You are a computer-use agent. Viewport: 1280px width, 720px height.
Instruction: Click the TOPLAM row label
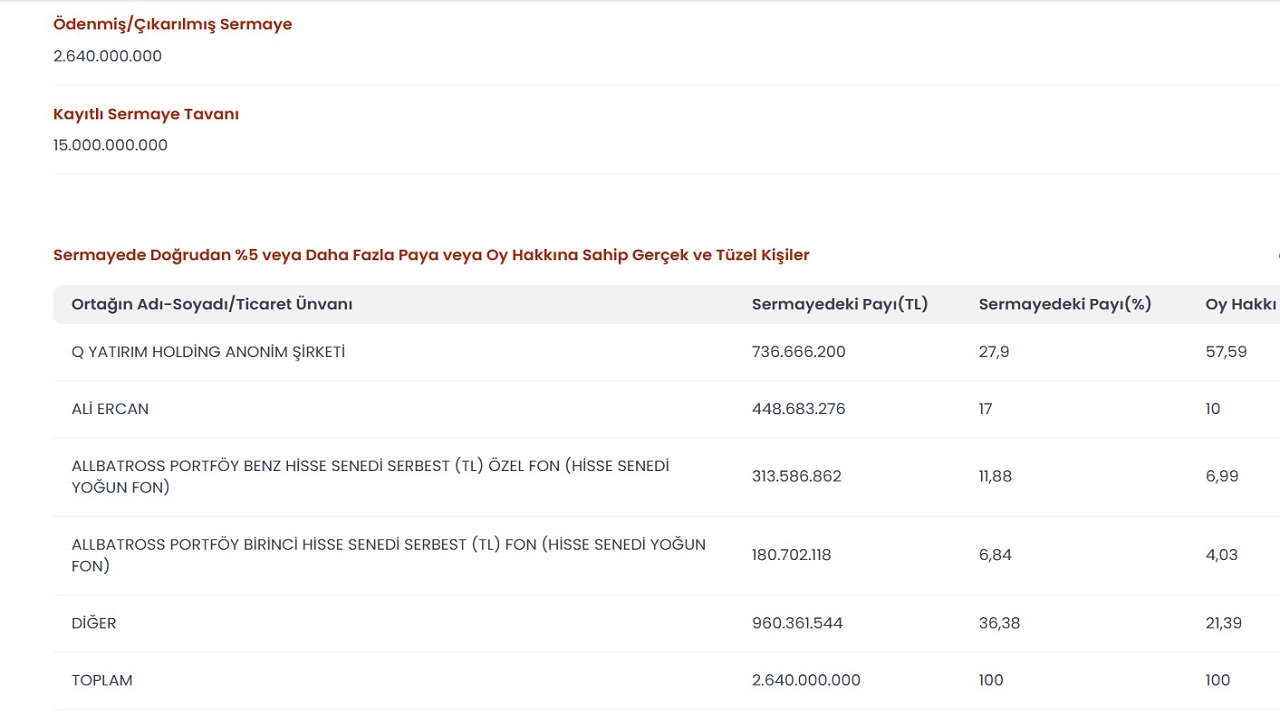click(x=102, y=680)
